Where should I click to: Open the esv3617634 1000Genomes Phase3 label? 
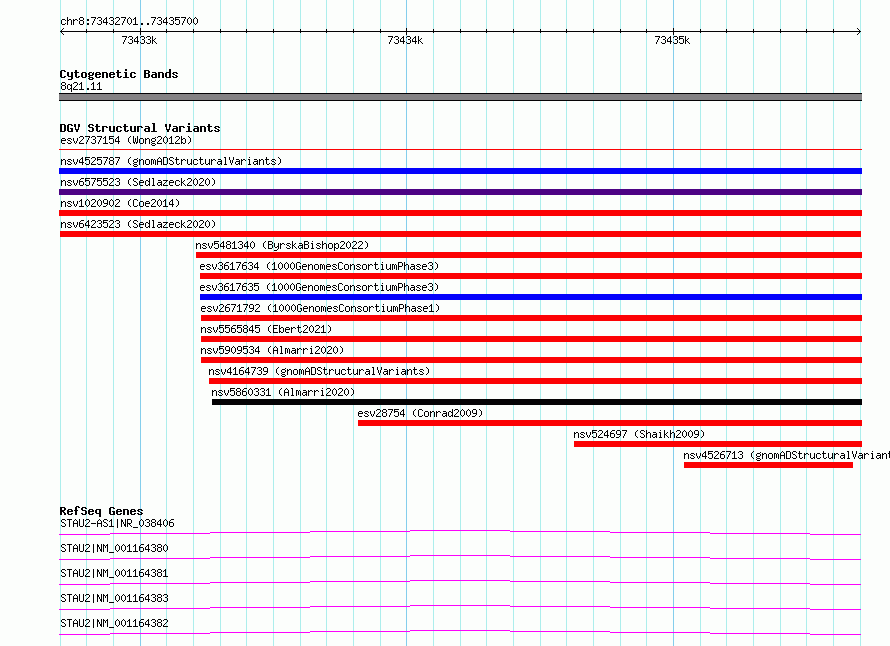[x=319, y=266]
